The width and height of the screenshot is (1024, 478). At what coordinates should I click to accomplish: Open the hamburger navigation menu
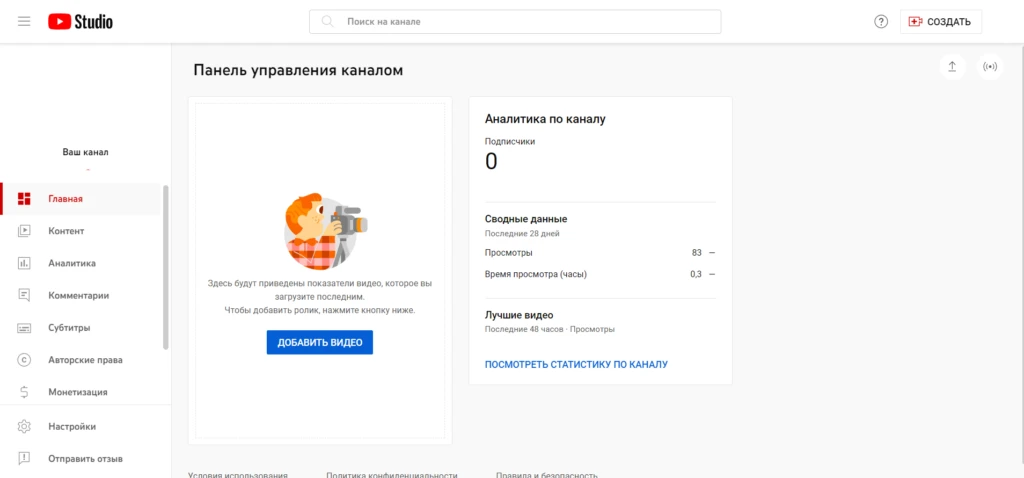tap(24, 22)
